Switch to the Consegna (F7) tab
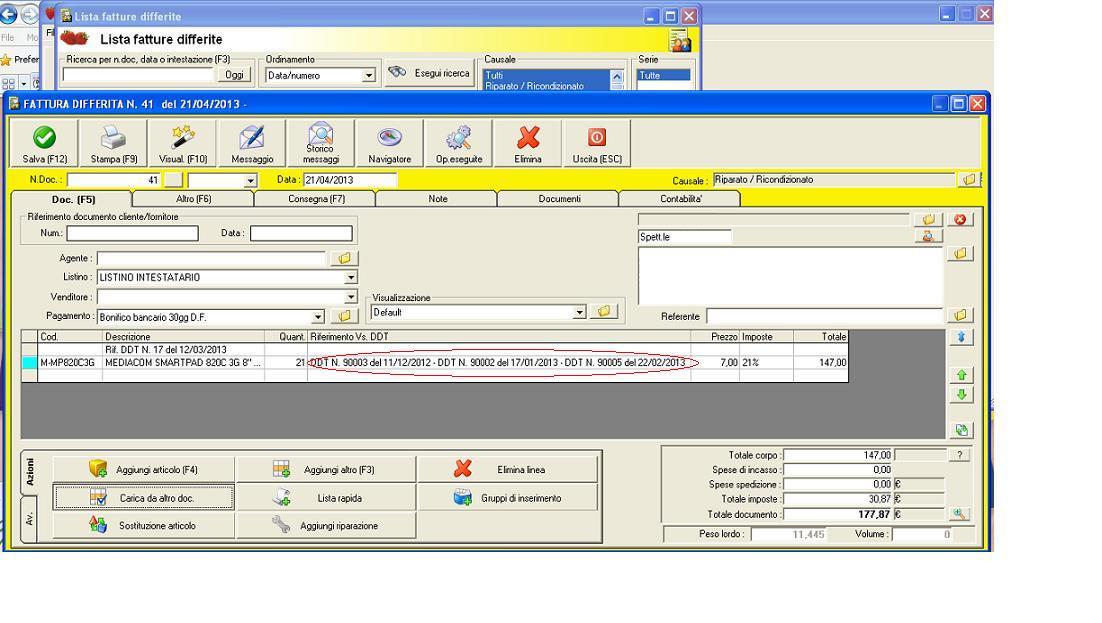Screen dimensions: 1102x623 click(316, 199)
